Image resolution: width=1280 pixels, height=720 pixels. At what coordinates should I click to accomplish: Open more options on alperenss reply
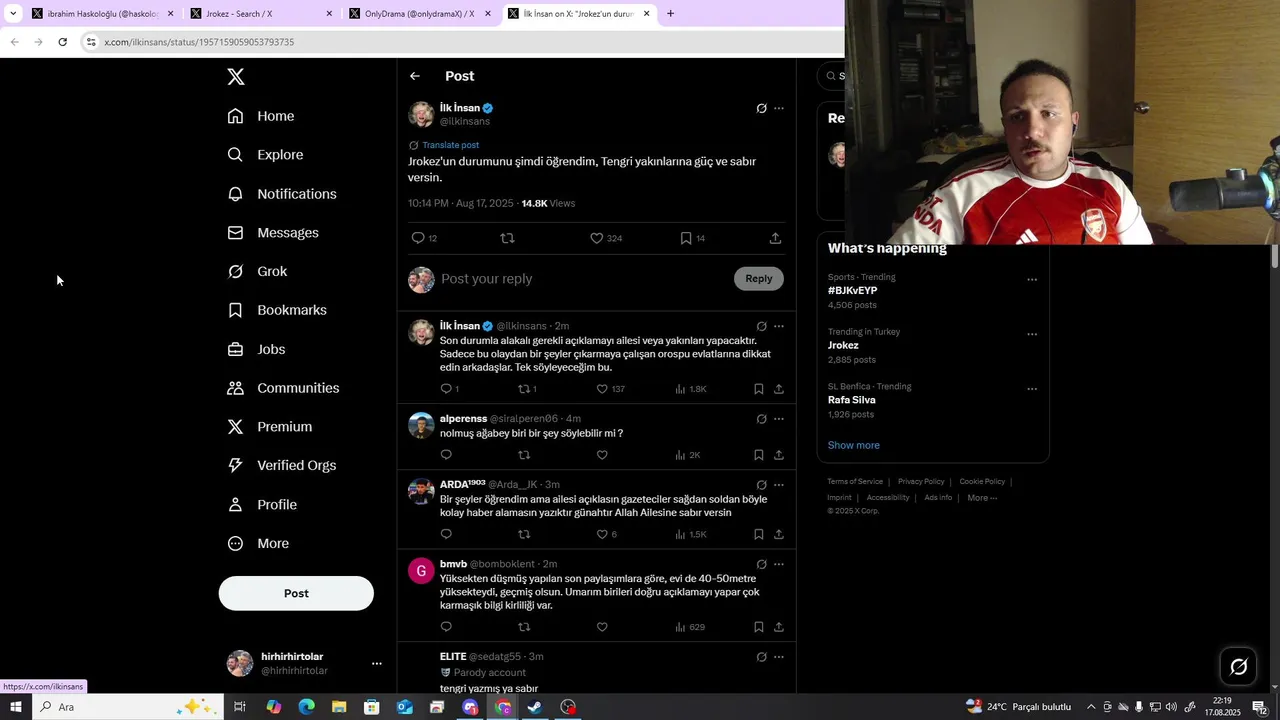[779, 419]
